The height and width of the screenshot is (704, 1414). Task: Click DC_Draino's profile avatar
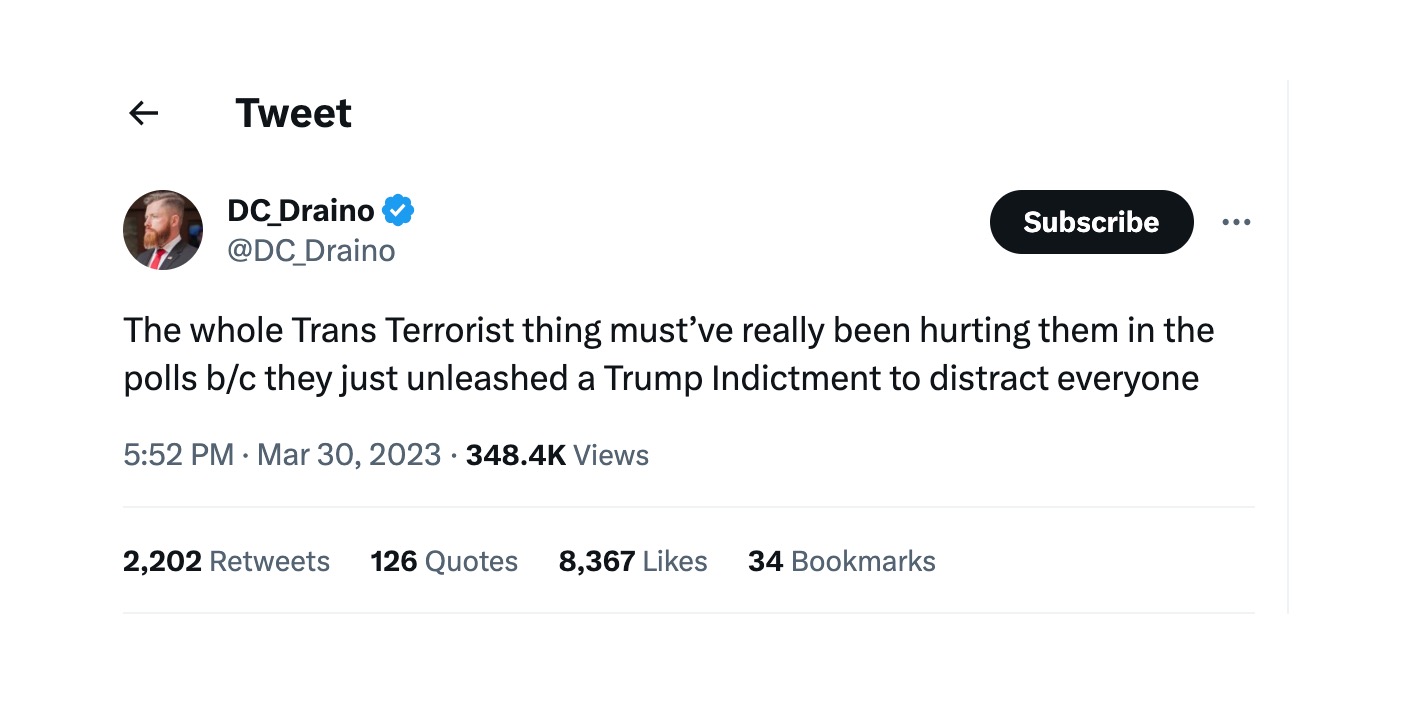[x=162, y=229]
